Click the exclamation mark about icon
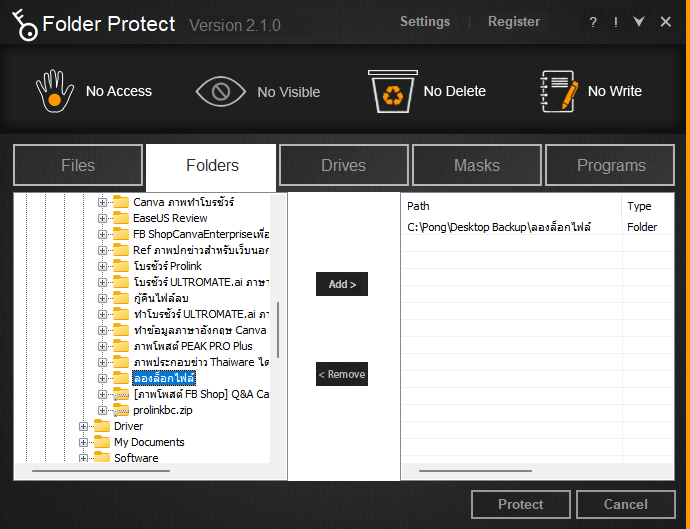The width and height of the screenshot is (690, 529). click(x=616, y=22)
